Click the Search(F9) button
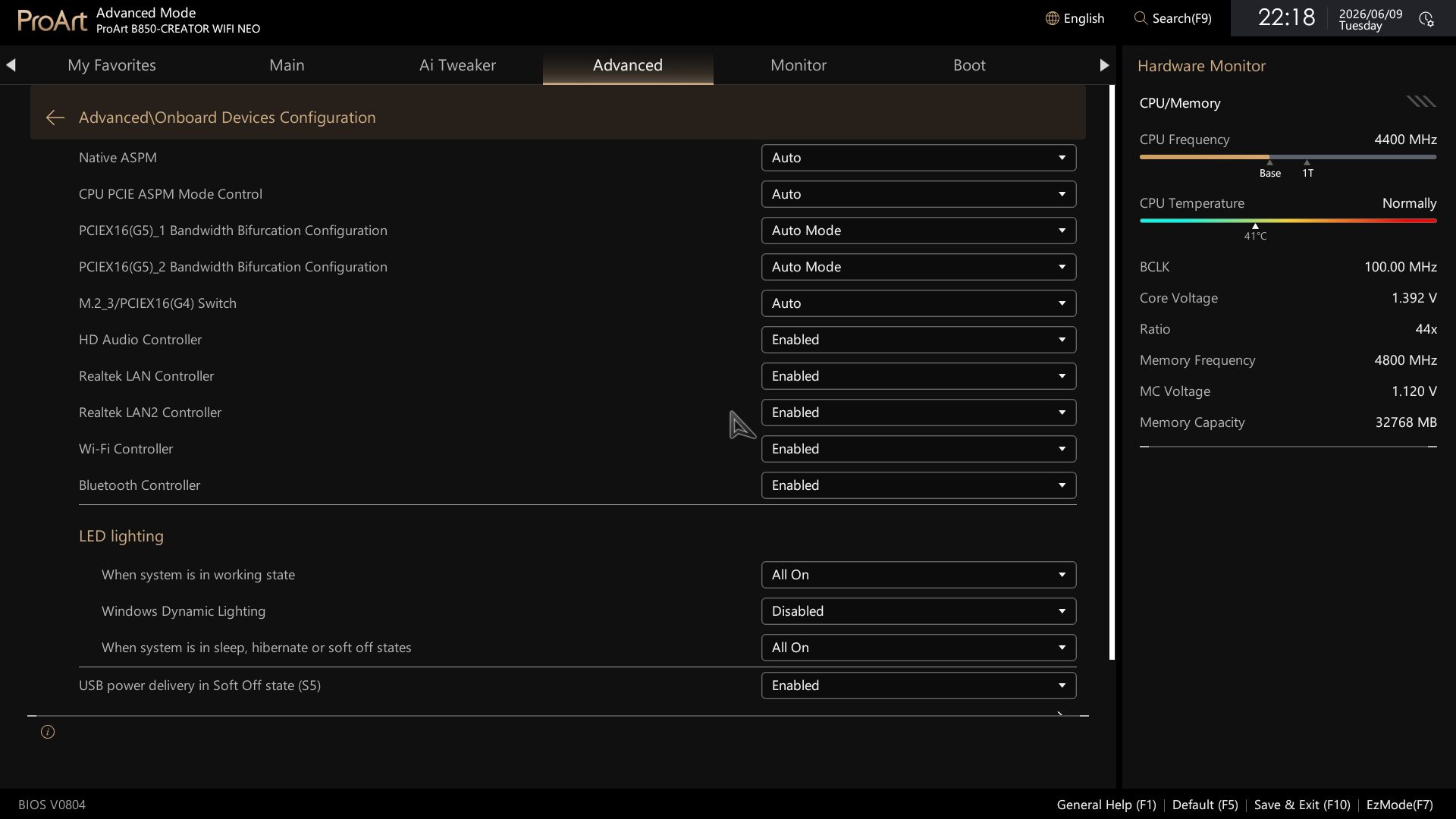Screen dimensions: 1456x819 coord(1173,18)
